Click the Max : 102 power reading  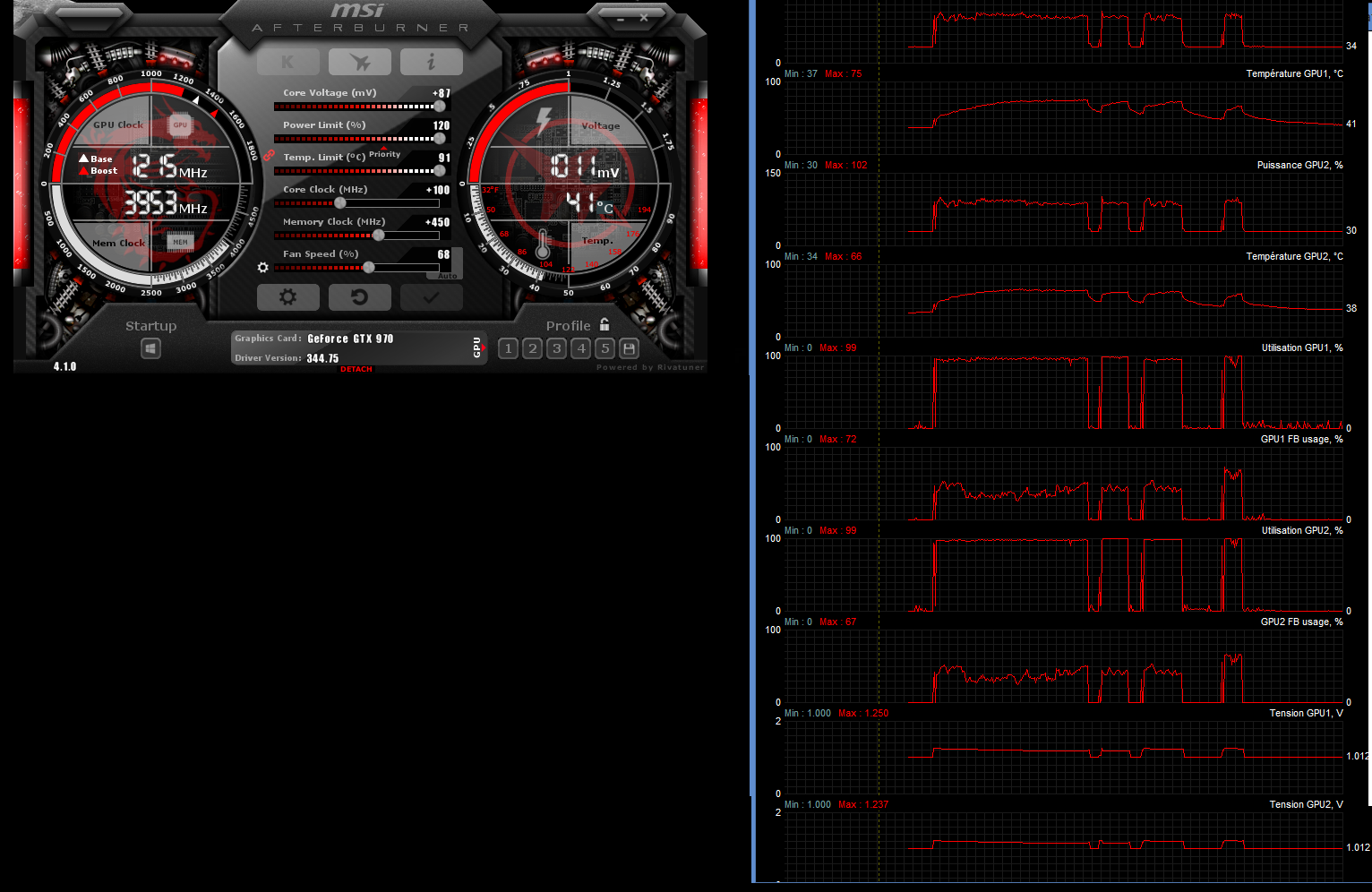846,165
